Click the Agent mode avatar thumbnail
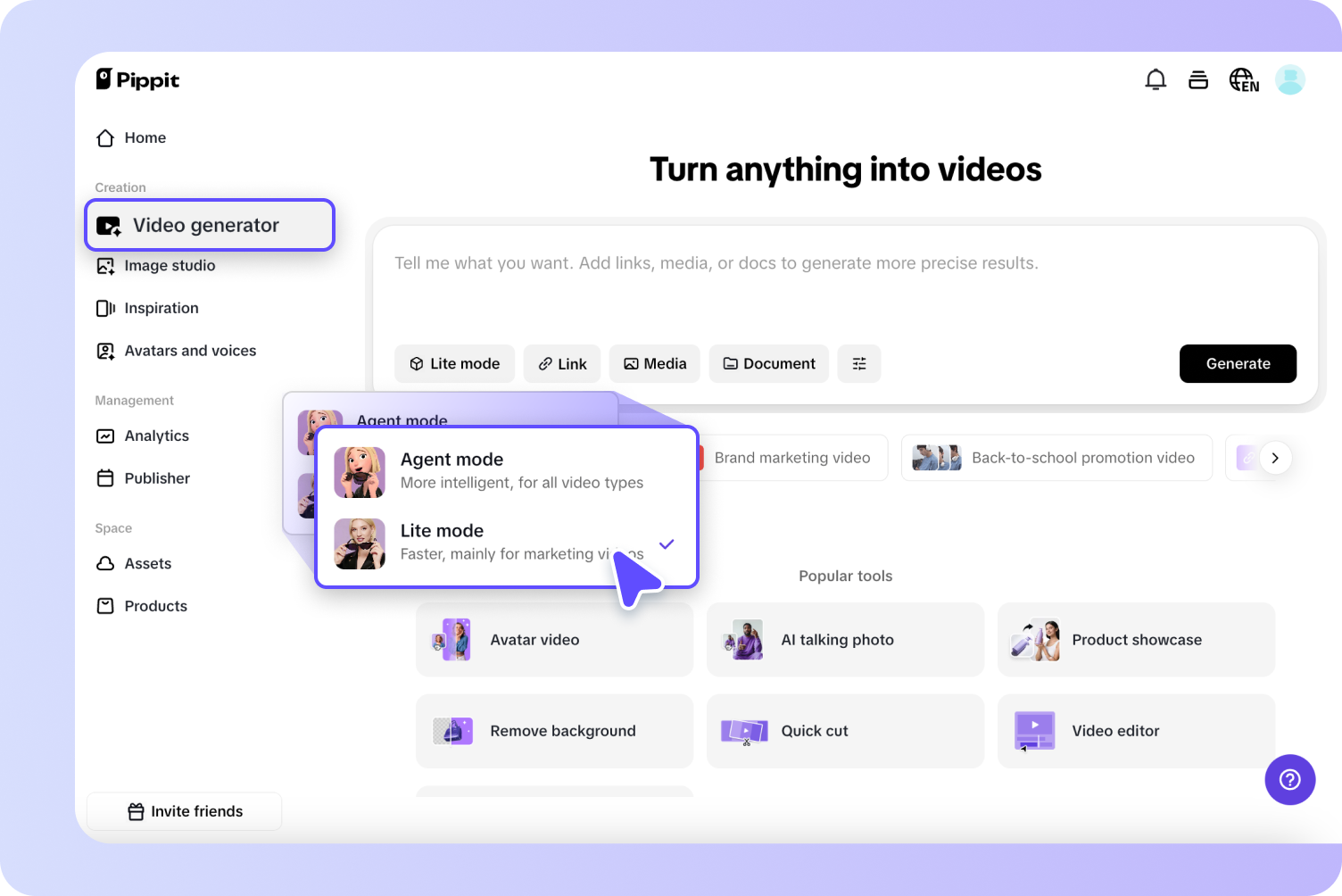Screen dimensions: 1342x896 tap(360, 471)
